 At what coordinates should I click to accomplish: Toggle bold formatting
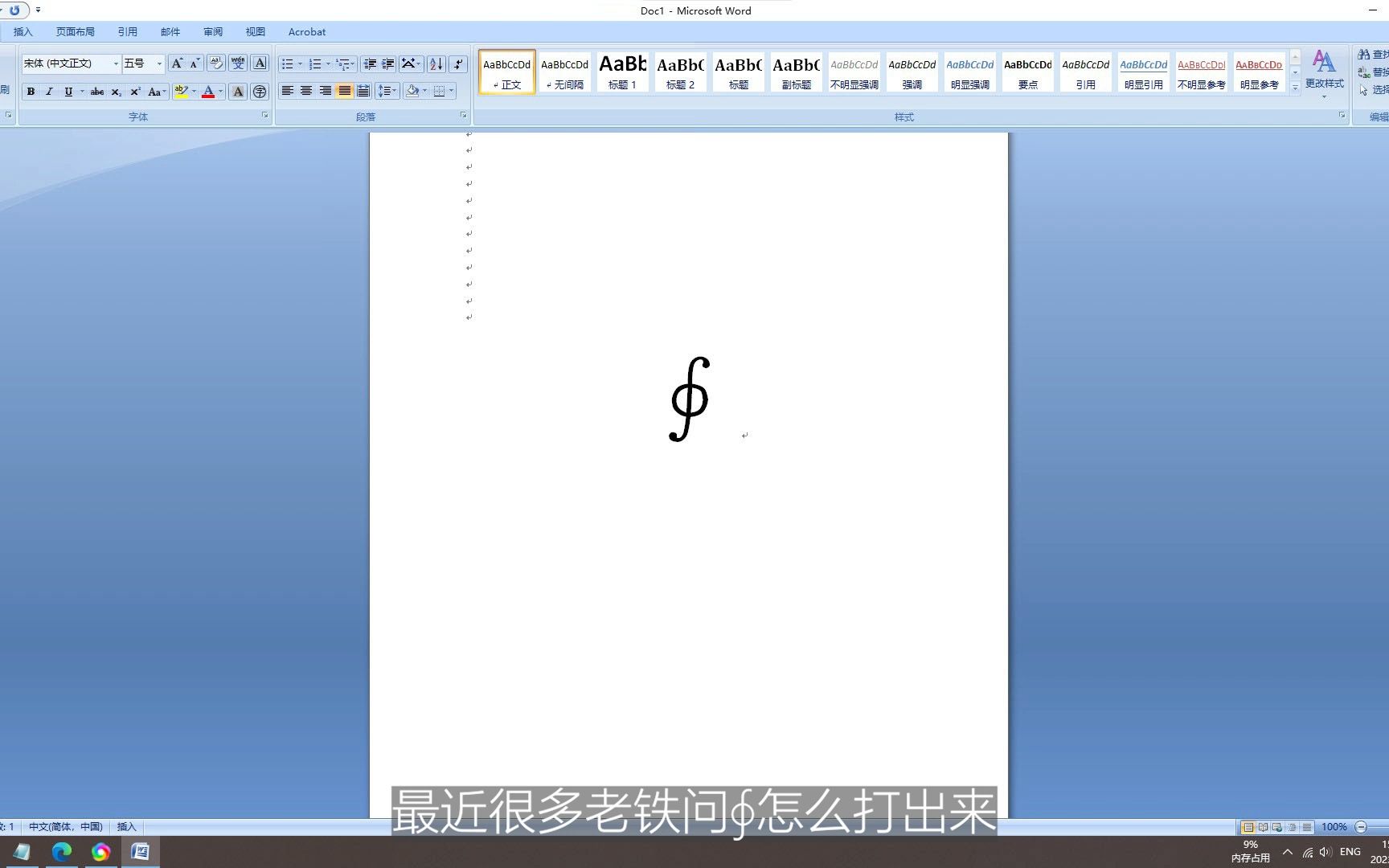coord(31,92)
